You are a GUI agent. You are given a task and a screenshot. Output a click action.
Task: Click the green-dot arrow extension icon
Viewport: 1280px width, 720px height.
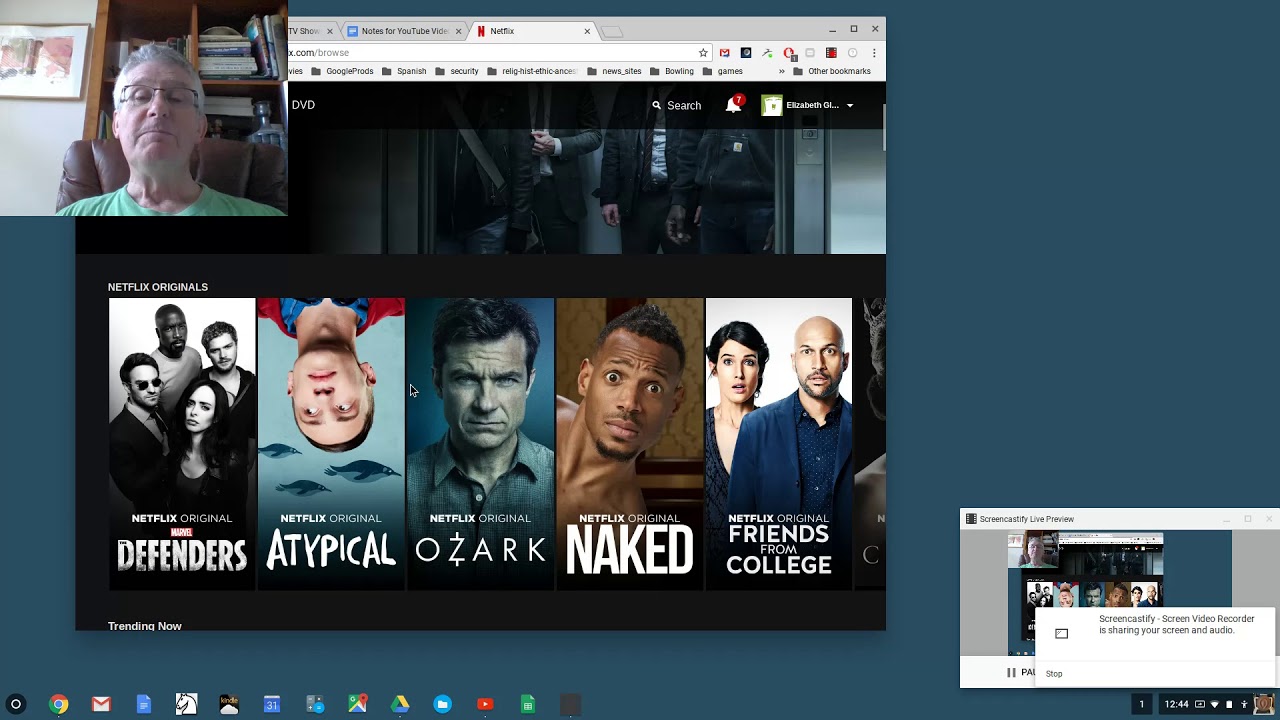[x=767, y=53]
